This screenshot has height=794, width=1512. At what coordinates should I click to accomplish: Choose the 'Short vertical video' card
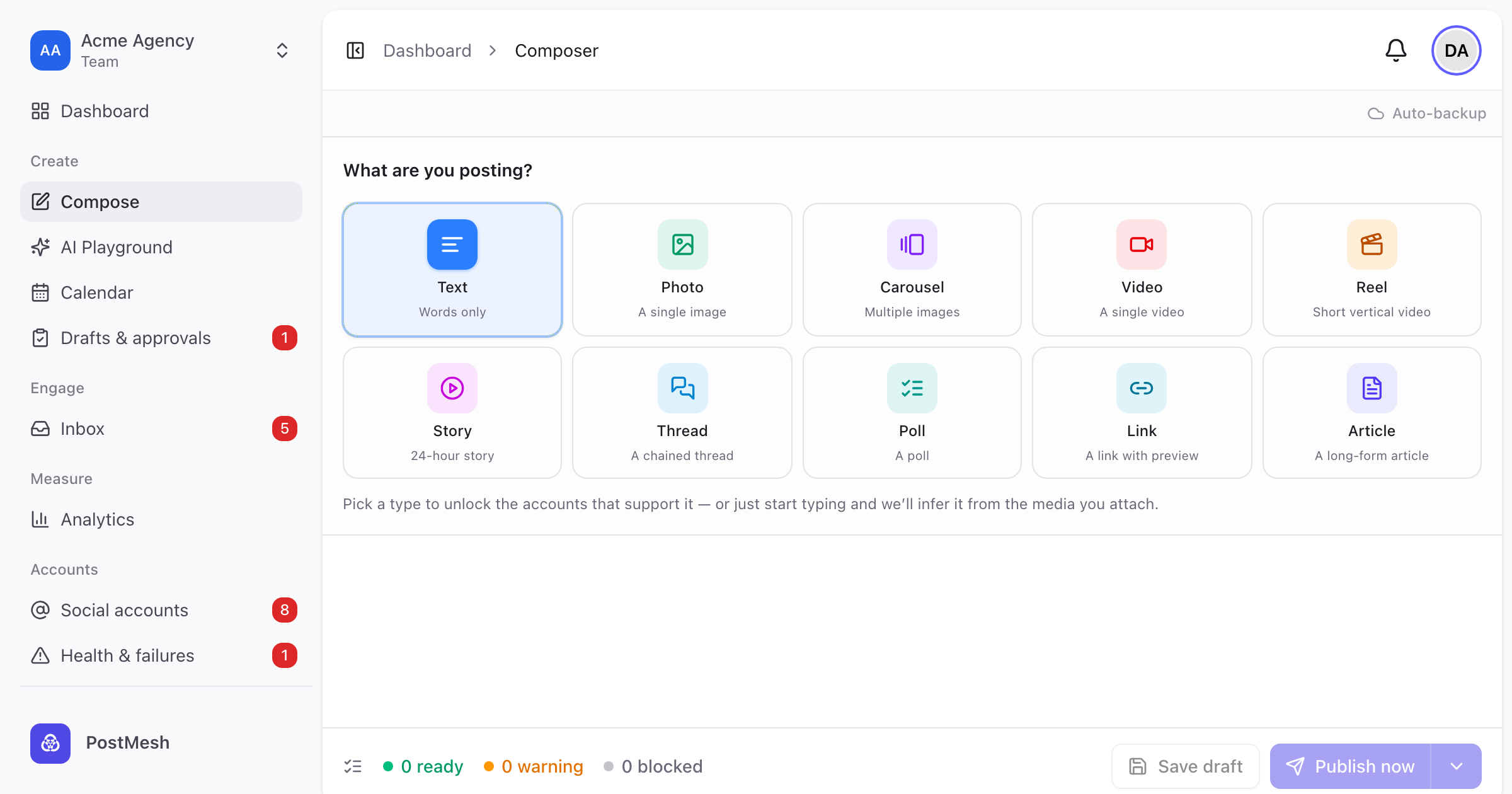(1372, 270)
